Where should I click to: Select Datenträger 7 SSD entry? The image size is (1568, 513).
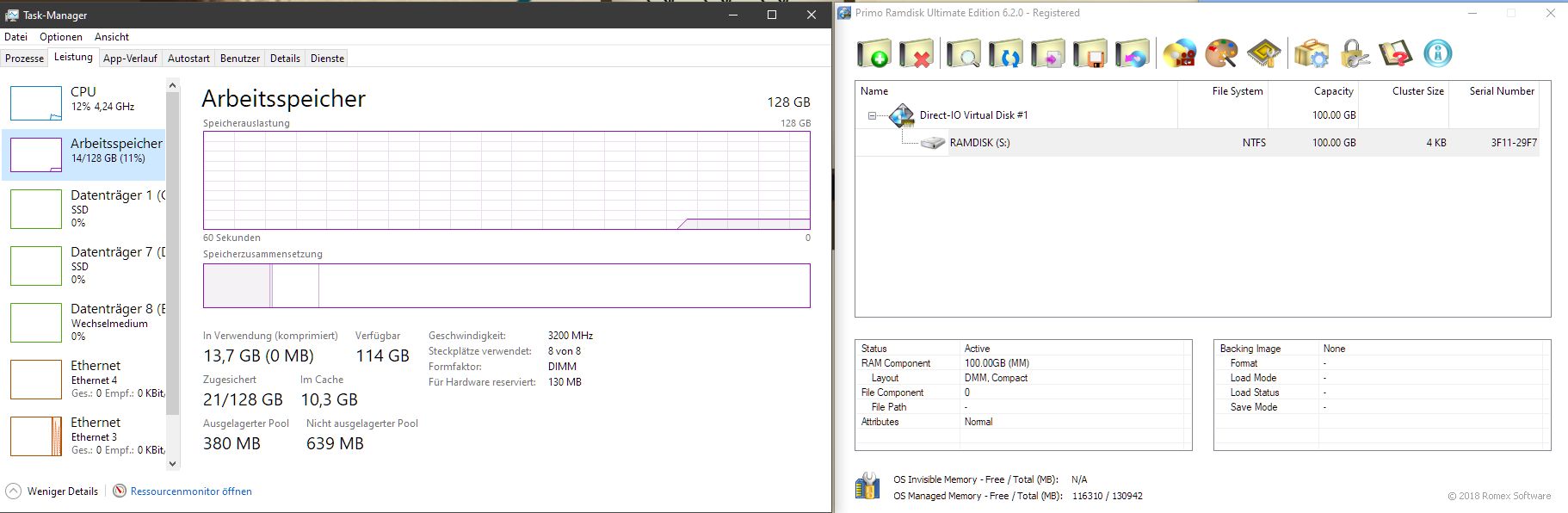coord(84,265)
